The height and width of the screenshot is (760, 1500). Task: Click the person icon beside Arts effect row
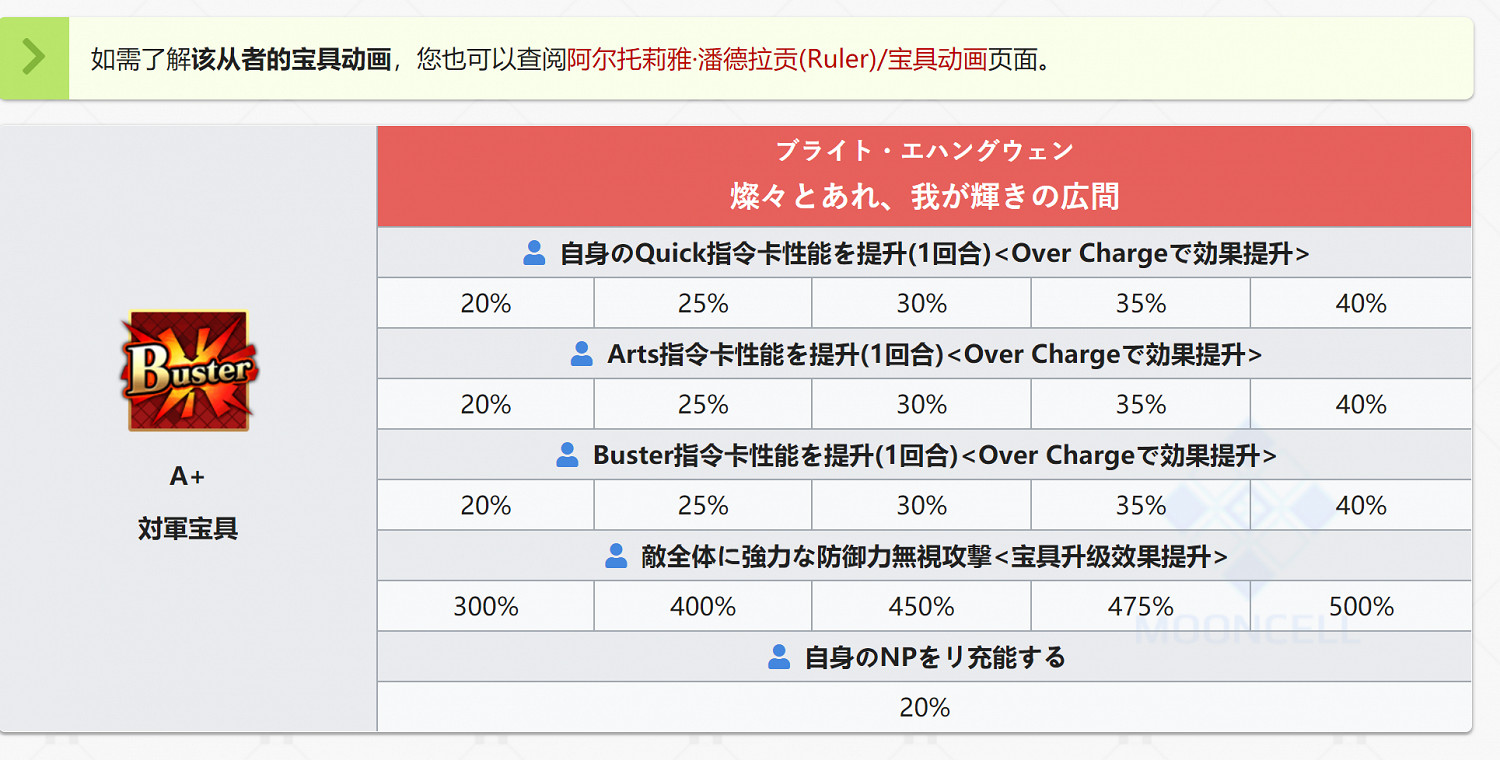tap(580, 353)
